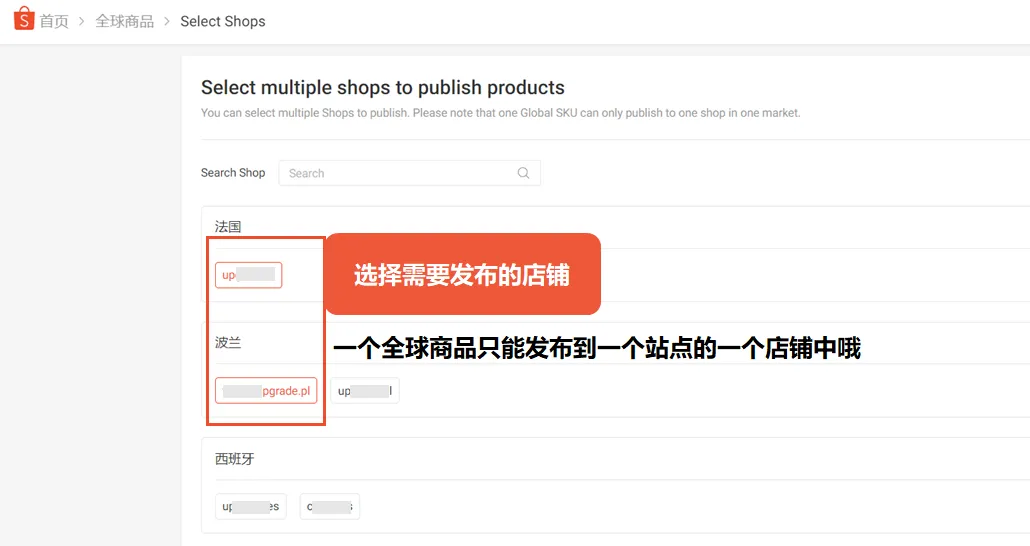The height and width of the screenshot is (546, 1030).
Task: Deselect the France shop starting with up
Action: click(248, 275)
